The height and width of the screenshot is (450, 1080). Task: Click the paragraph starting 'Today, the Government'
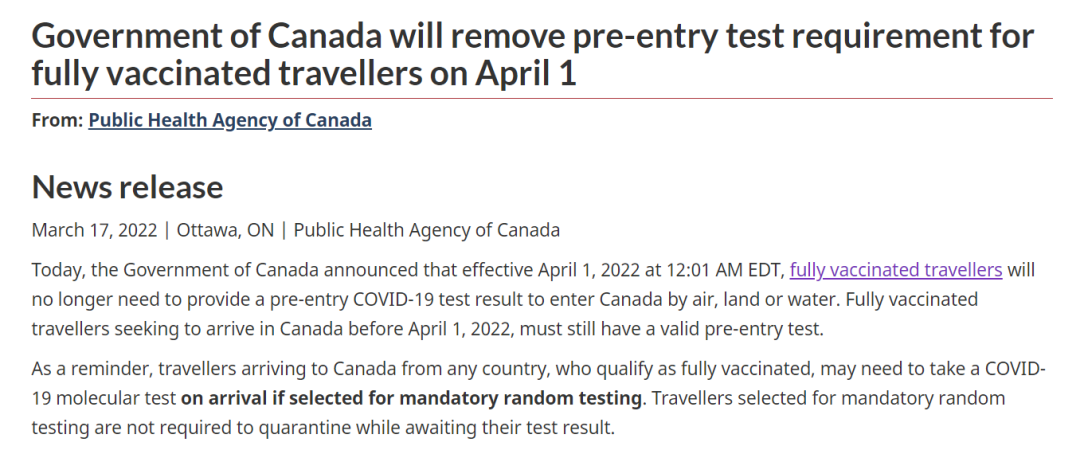pos(533,299)
